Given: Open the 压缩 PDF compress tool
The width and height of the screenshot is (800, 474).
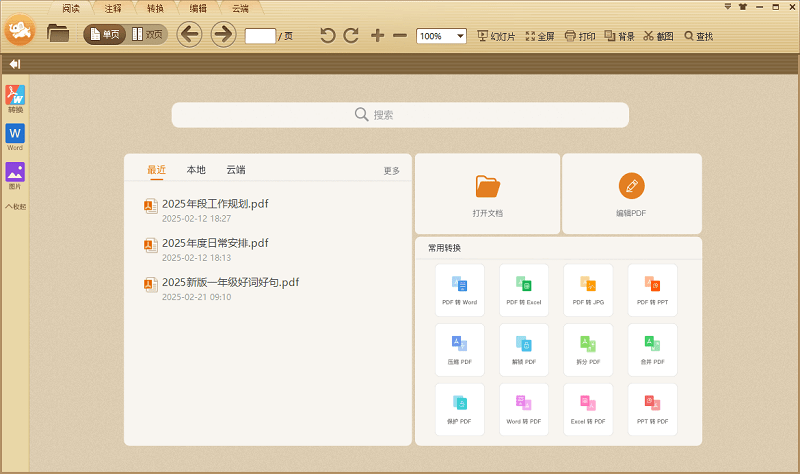Looking at the screenshot, I should coord(460,348).
